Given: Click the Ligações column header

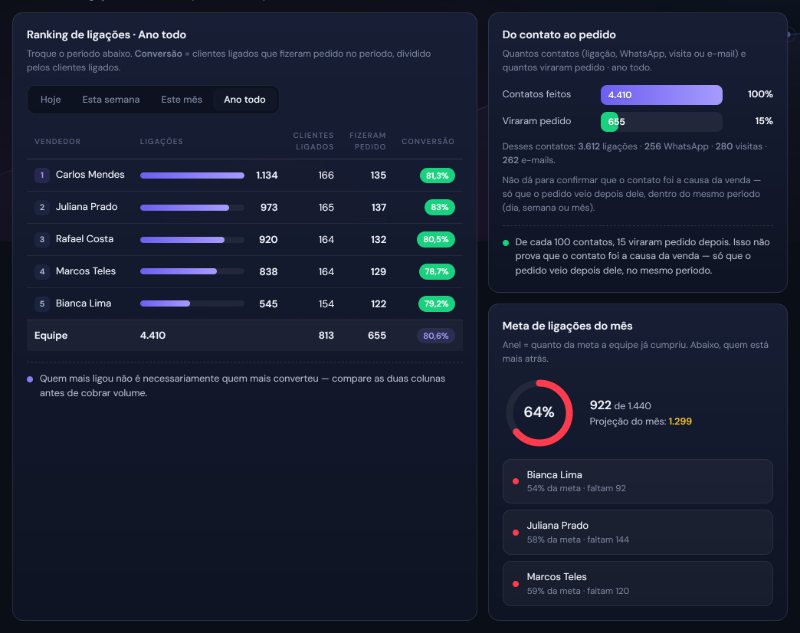Looking at the screenshot, I should pyautogui.click(x=161, y=141).
